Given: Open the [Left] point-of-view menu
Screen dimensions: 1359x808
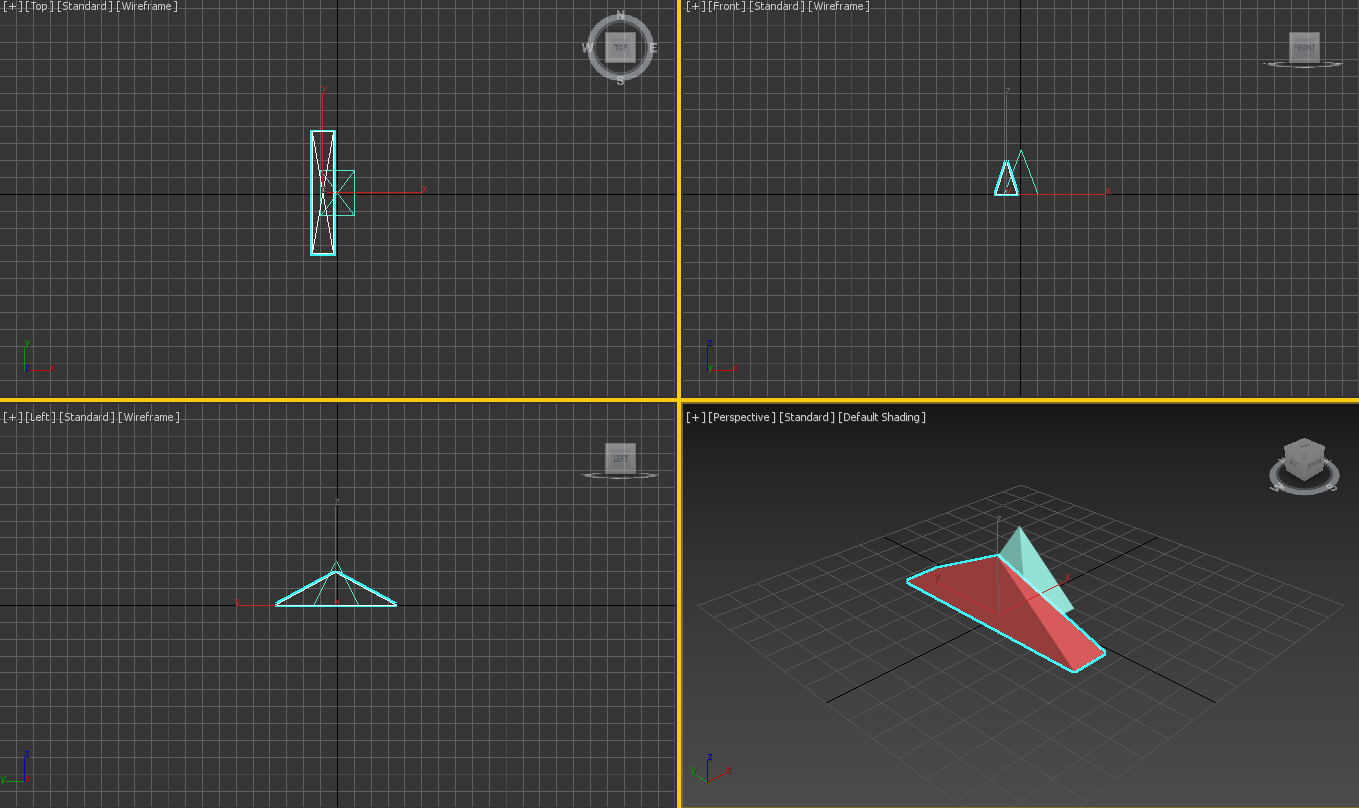Looking at the screenshot, I should point(40,417).
